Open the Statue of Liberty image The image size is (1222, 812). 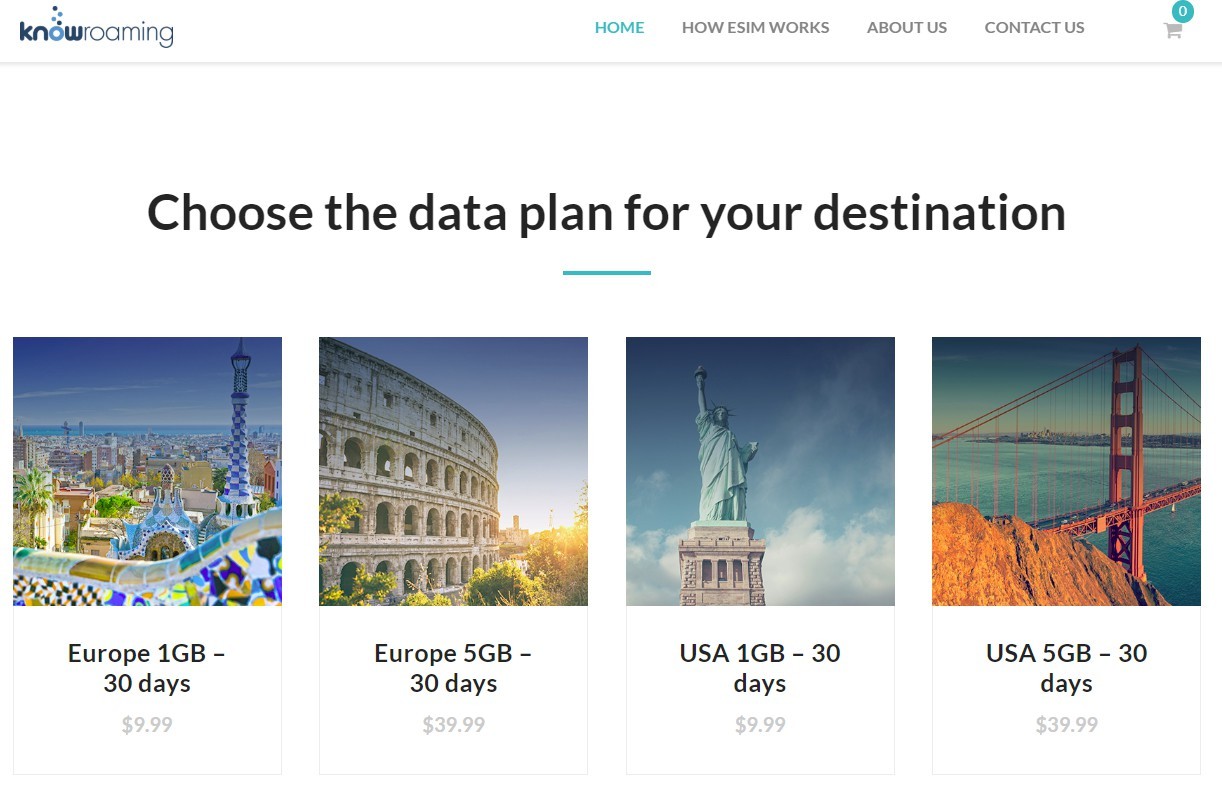(x=760, y=471)
